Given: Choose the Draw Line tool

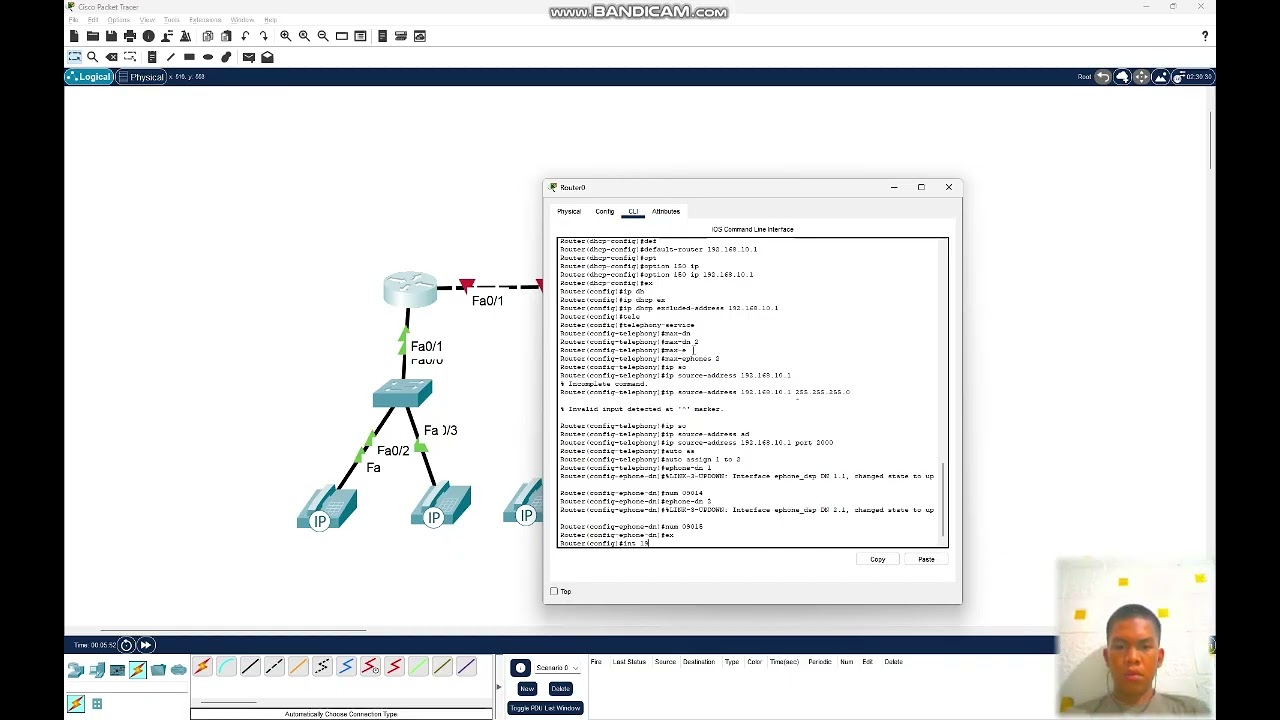Looking at the screenshot, I should [x=170, y=57].
